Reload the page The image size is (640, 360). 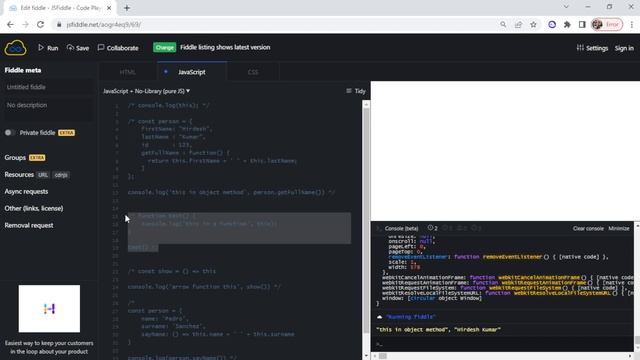[x=40, y=24]
